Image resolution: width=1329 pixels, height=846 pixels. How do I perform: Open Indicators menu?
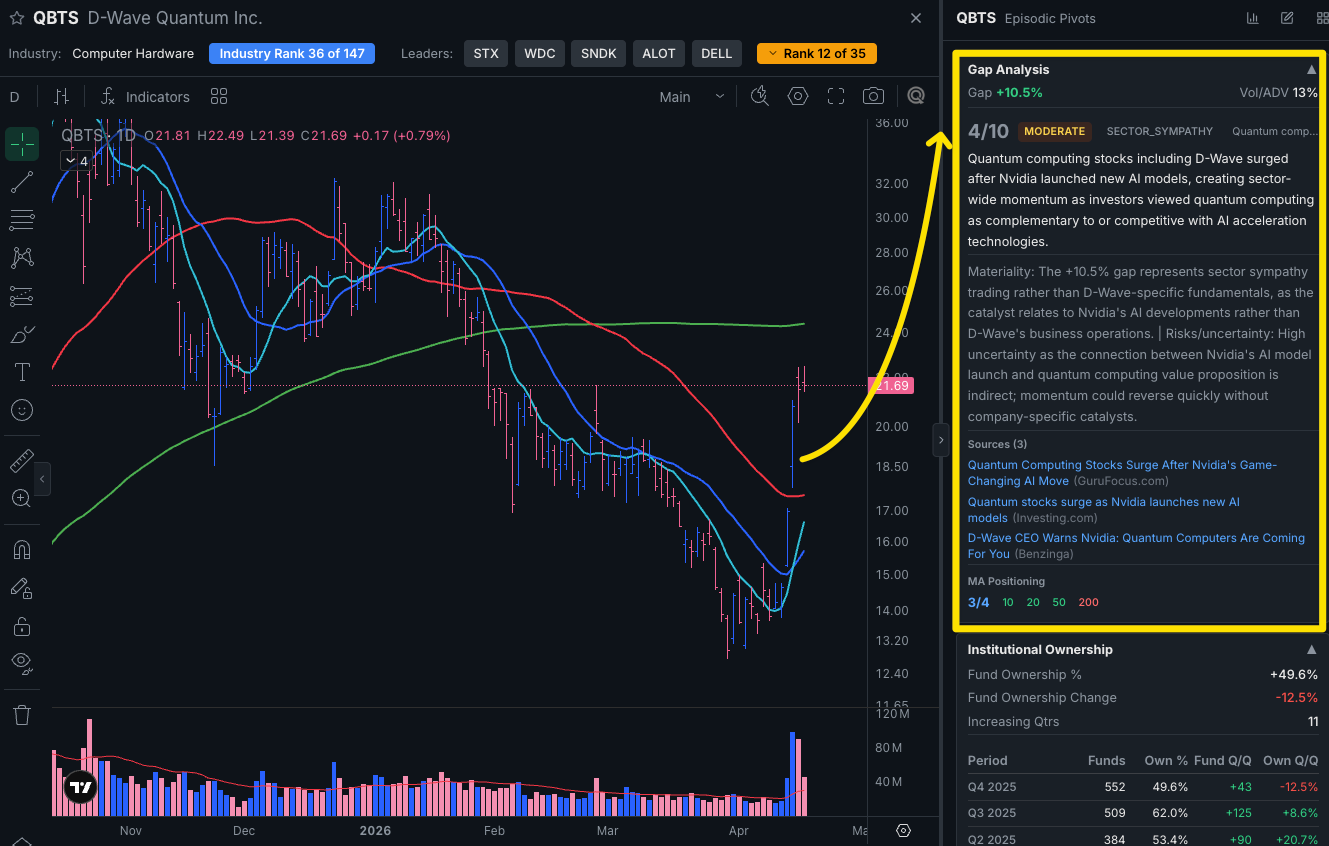pyautogui.click(x=145, y=96)
